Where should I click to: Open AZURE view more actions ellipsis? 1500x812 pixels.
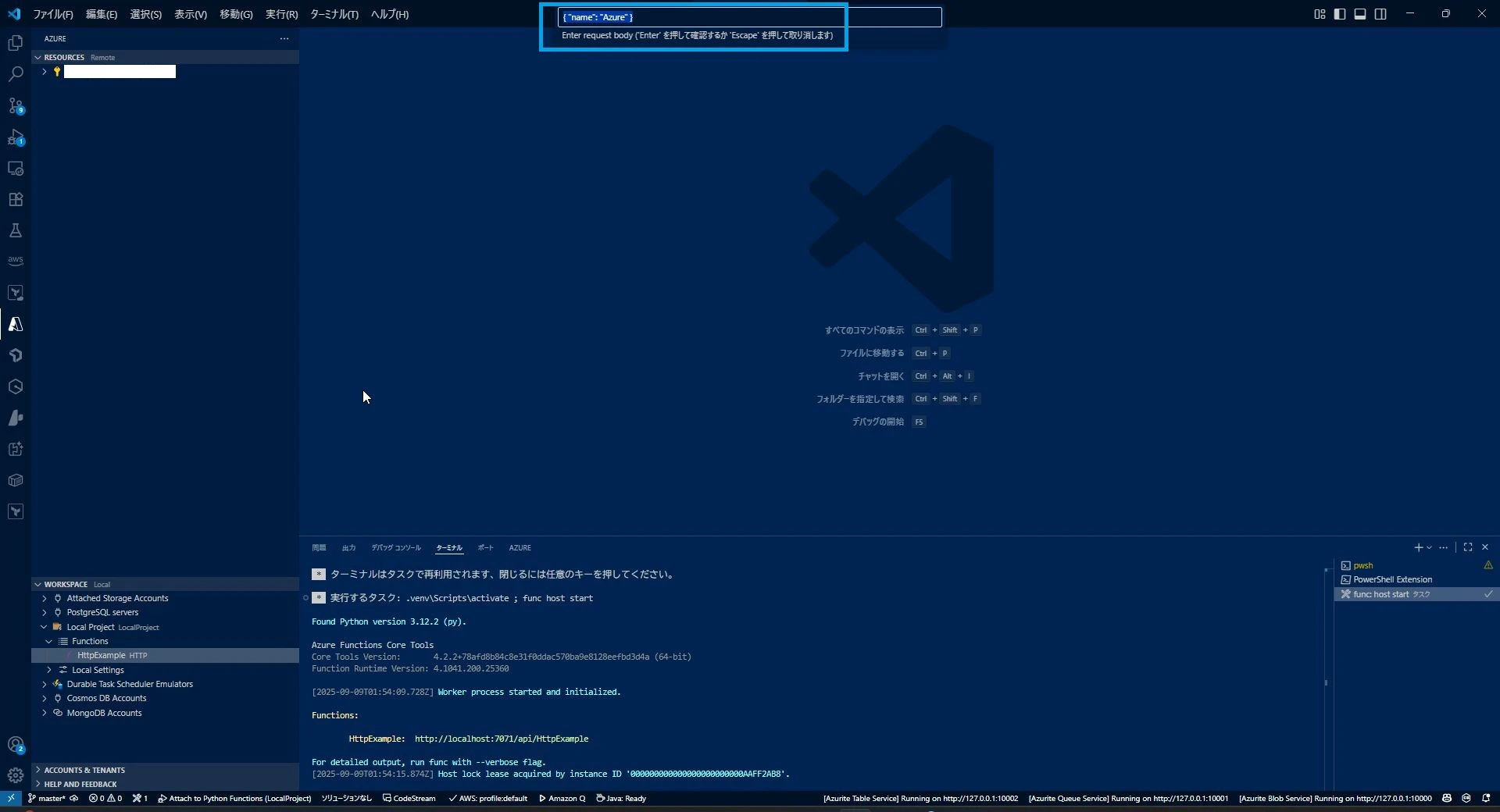[284, 38]
